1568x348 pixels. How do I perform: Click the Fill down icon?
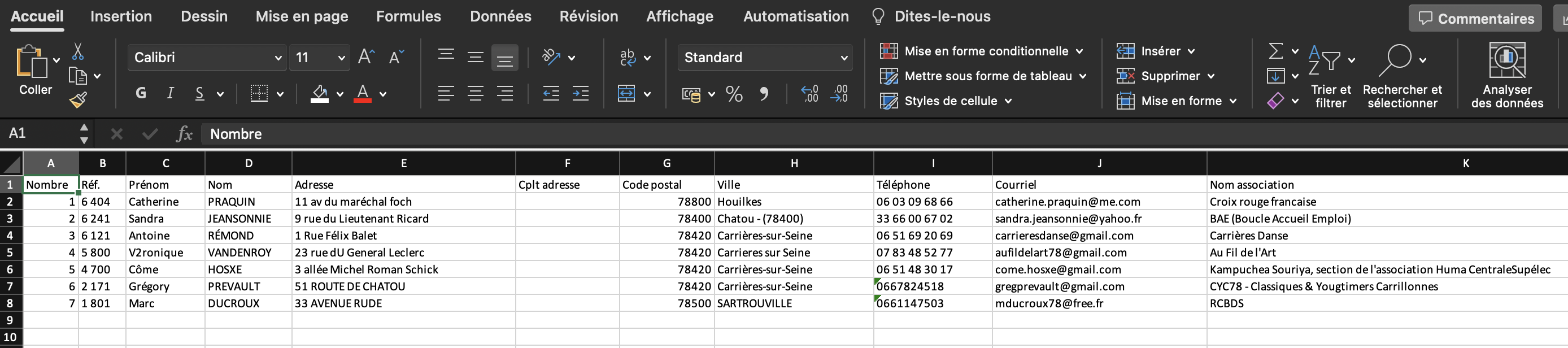click(x=1275, y=76)
